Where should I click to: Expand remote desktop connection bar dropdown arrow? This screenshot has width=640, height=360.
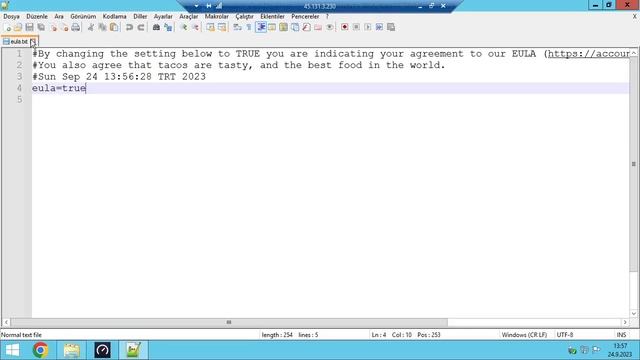[196, 6]
